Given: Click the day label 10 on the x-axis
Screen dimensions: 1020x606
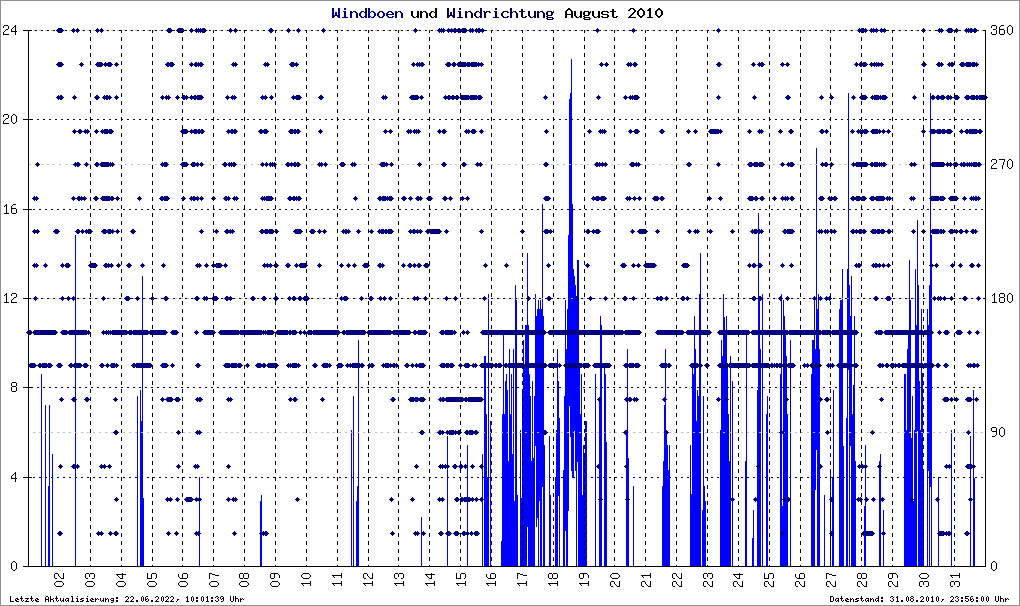Looking at the screenshot, I should tap(307, 579).
